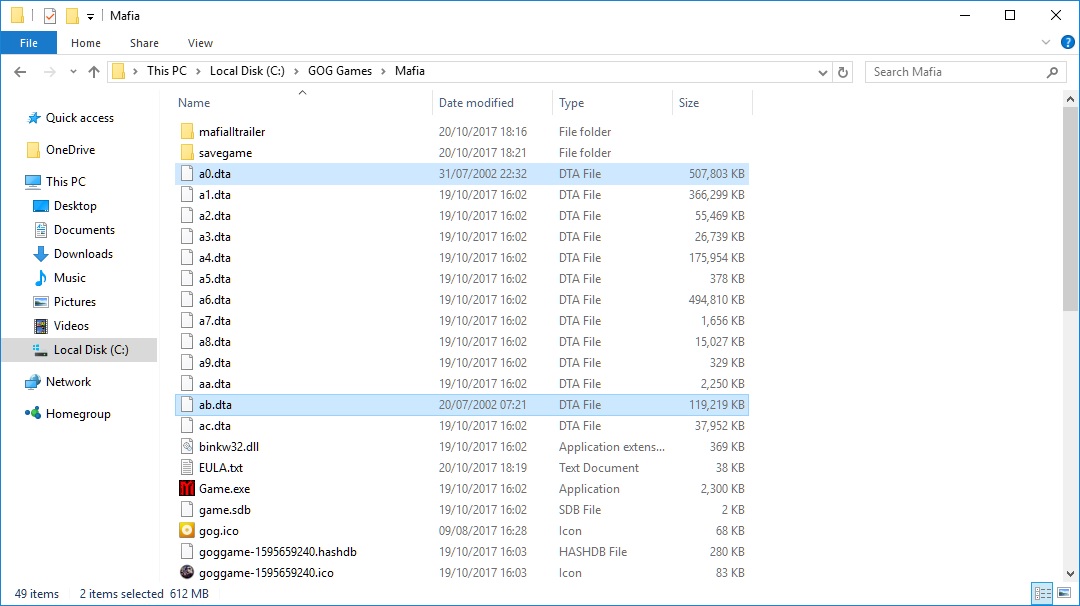The width and height of the screenshot is (1080, 606).
Task: Go back with the Back arrow
Action: click(x=20, y=72)
